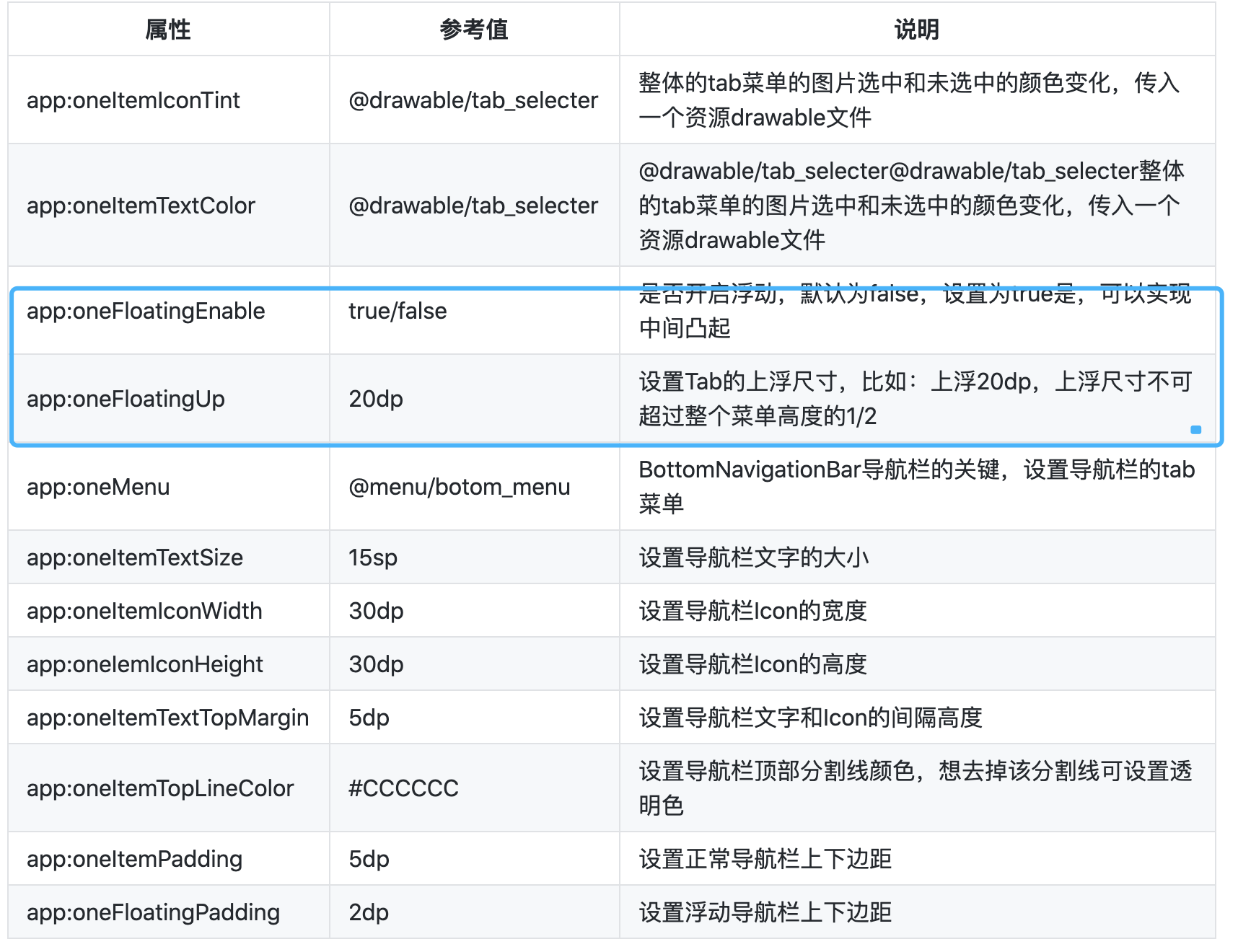
Task: Click the 说明 column header
Action: coord(917,30)
